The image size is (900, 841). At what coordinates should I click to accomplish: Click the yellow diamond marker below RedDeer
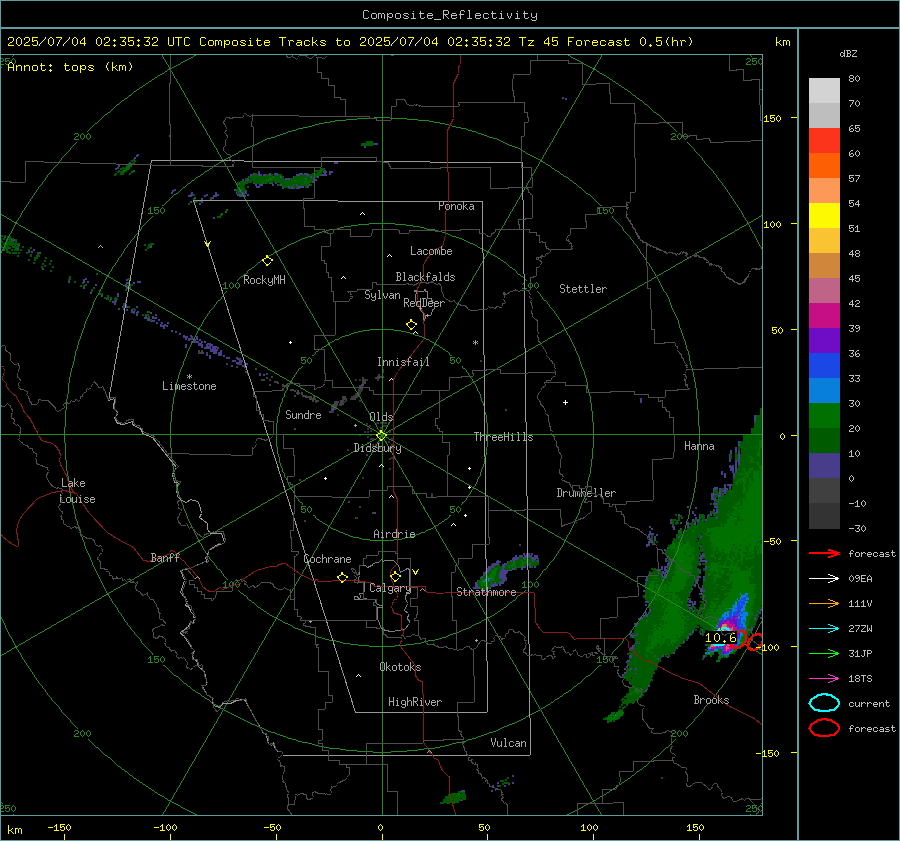click(411, 325)
